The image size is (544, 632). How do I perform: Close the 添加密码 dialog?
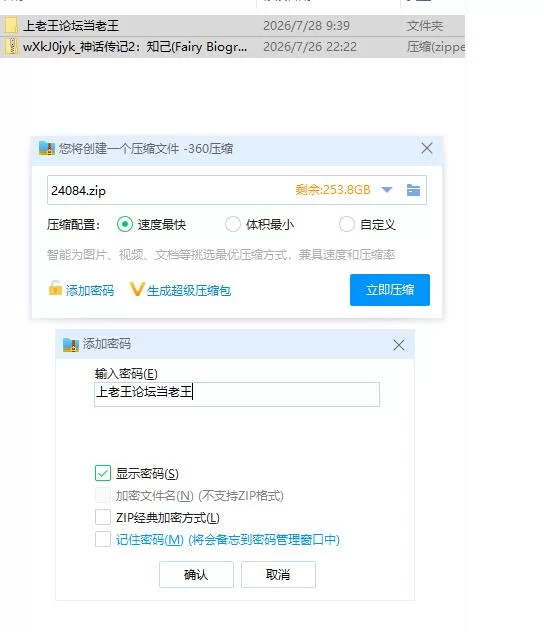tap(399, 345)
